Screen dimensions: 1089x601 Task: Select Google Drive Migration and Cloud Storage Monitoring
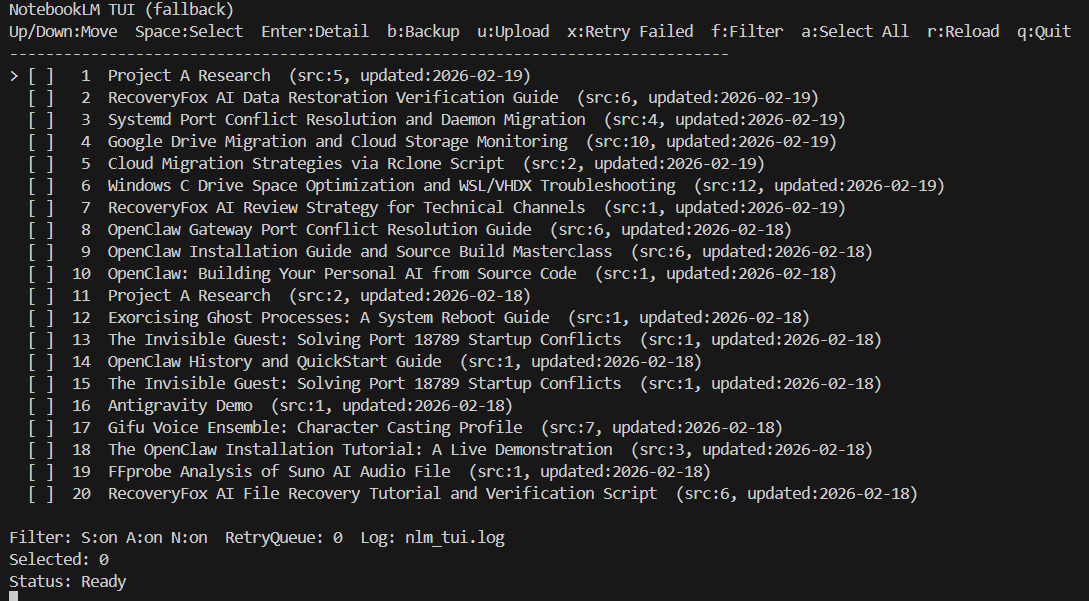coord(337,142)
